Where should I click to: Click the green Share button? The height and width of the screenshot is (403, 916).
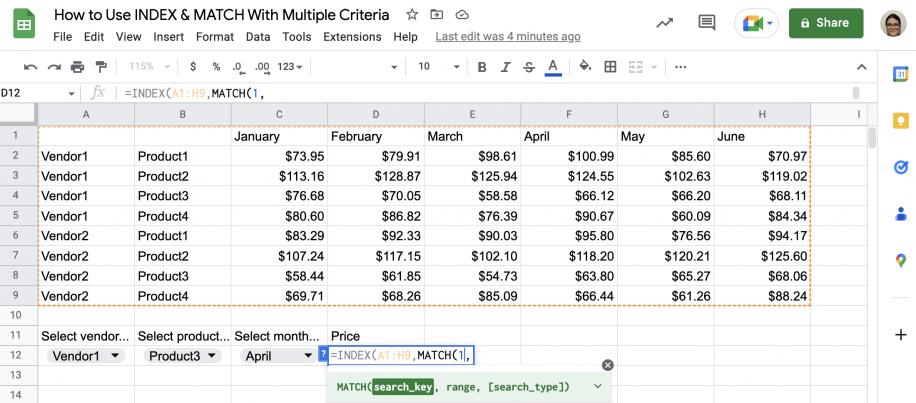click(826, 23)
